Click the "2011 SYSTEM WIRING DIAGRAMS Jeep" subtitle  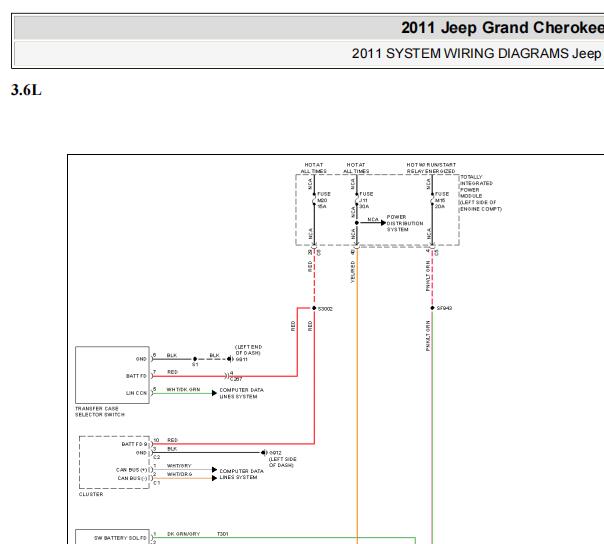coord(477,54)
